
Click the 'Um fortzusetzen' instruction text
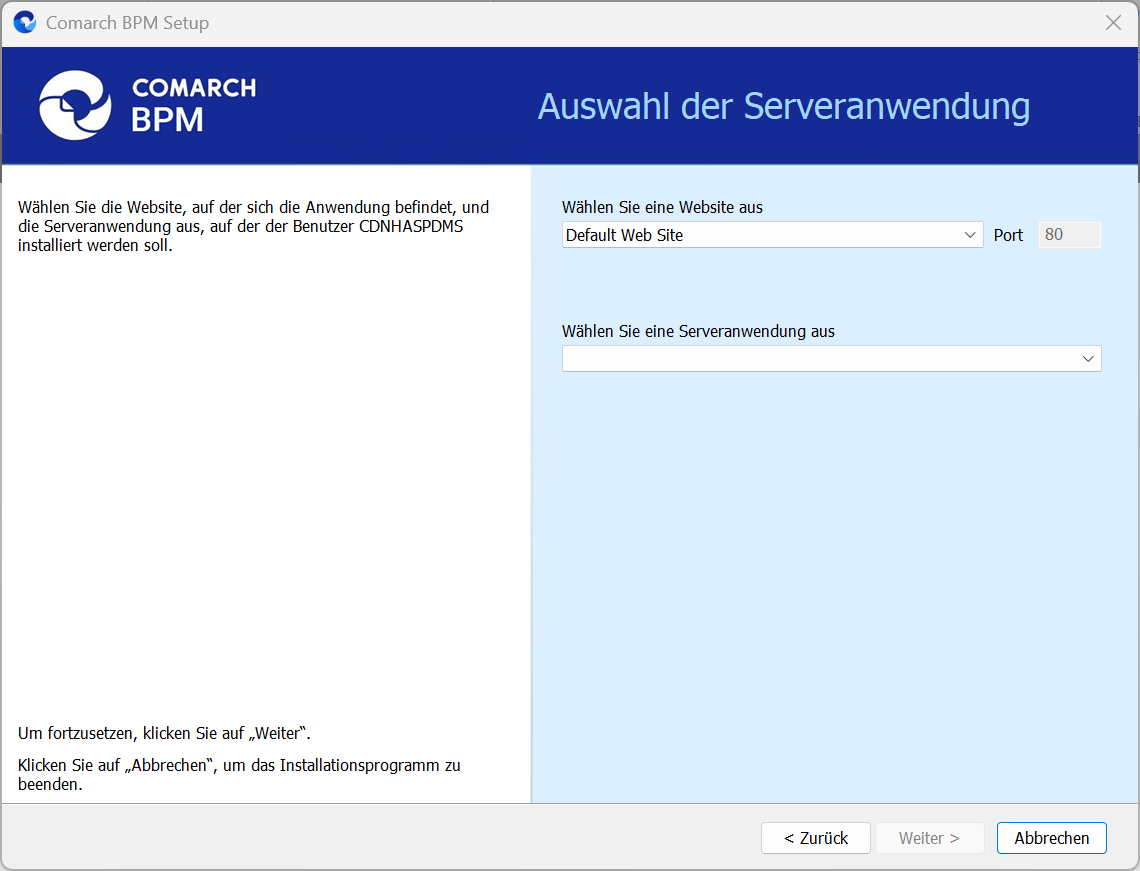coord(164,733)
